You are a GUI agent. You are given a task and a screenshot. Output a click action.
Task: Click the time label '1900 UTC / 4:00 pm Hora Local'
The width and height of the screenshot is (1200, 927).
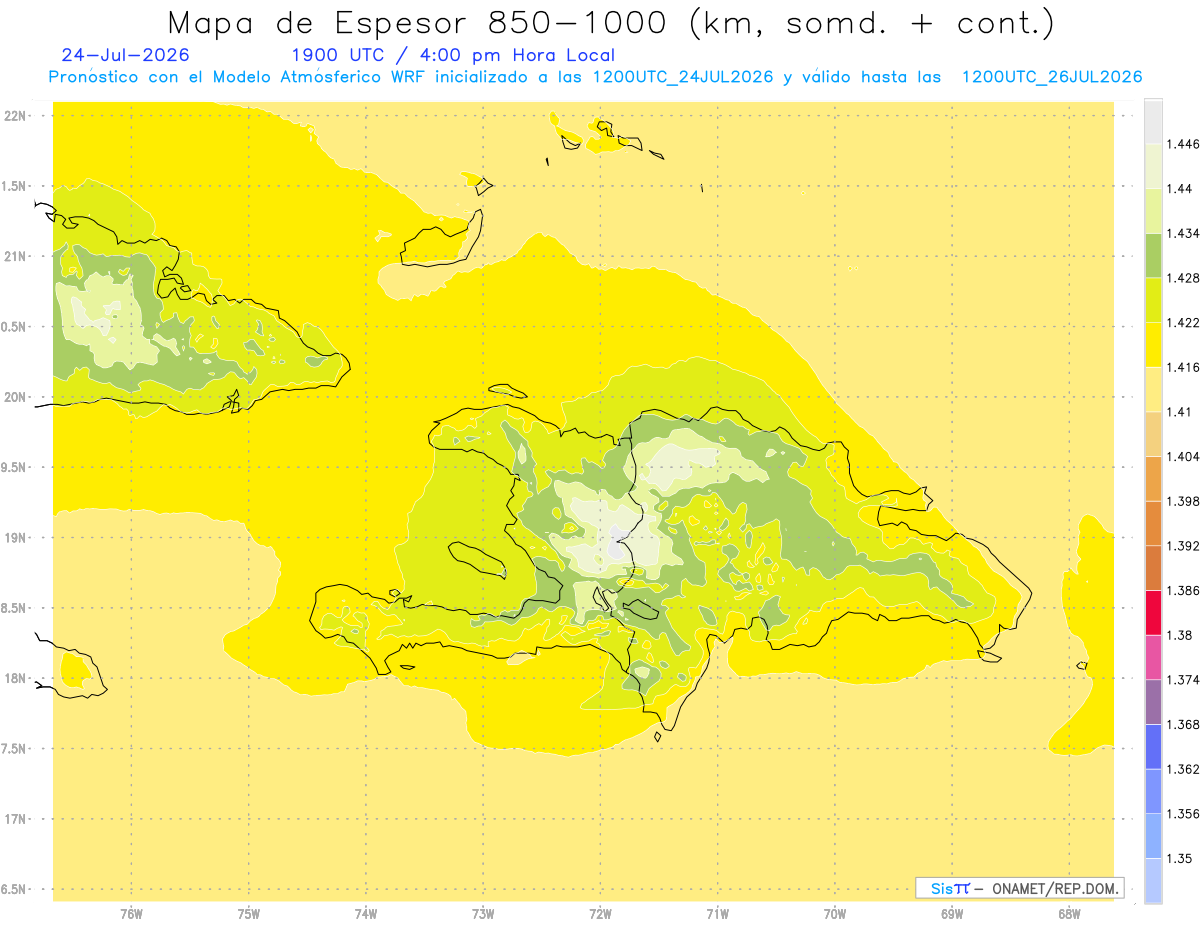click(453, 56)
